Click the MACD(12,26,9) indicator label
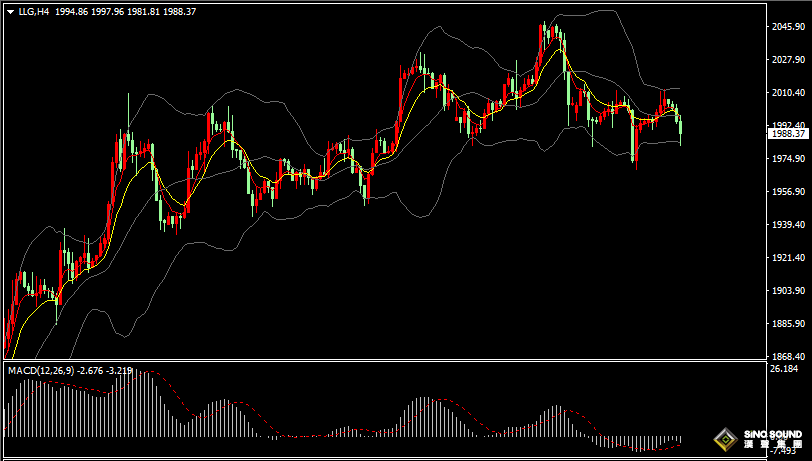 [x=38, y=371]
